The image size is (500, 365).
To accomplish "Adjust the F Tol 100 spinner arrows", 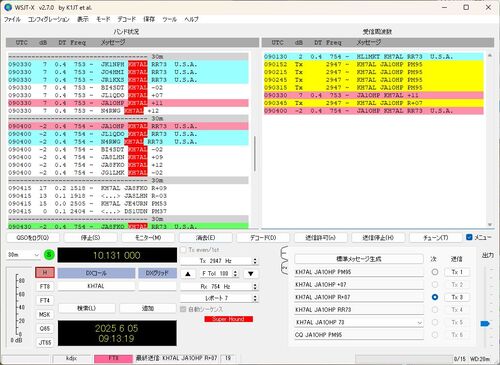I will point(235,274).
